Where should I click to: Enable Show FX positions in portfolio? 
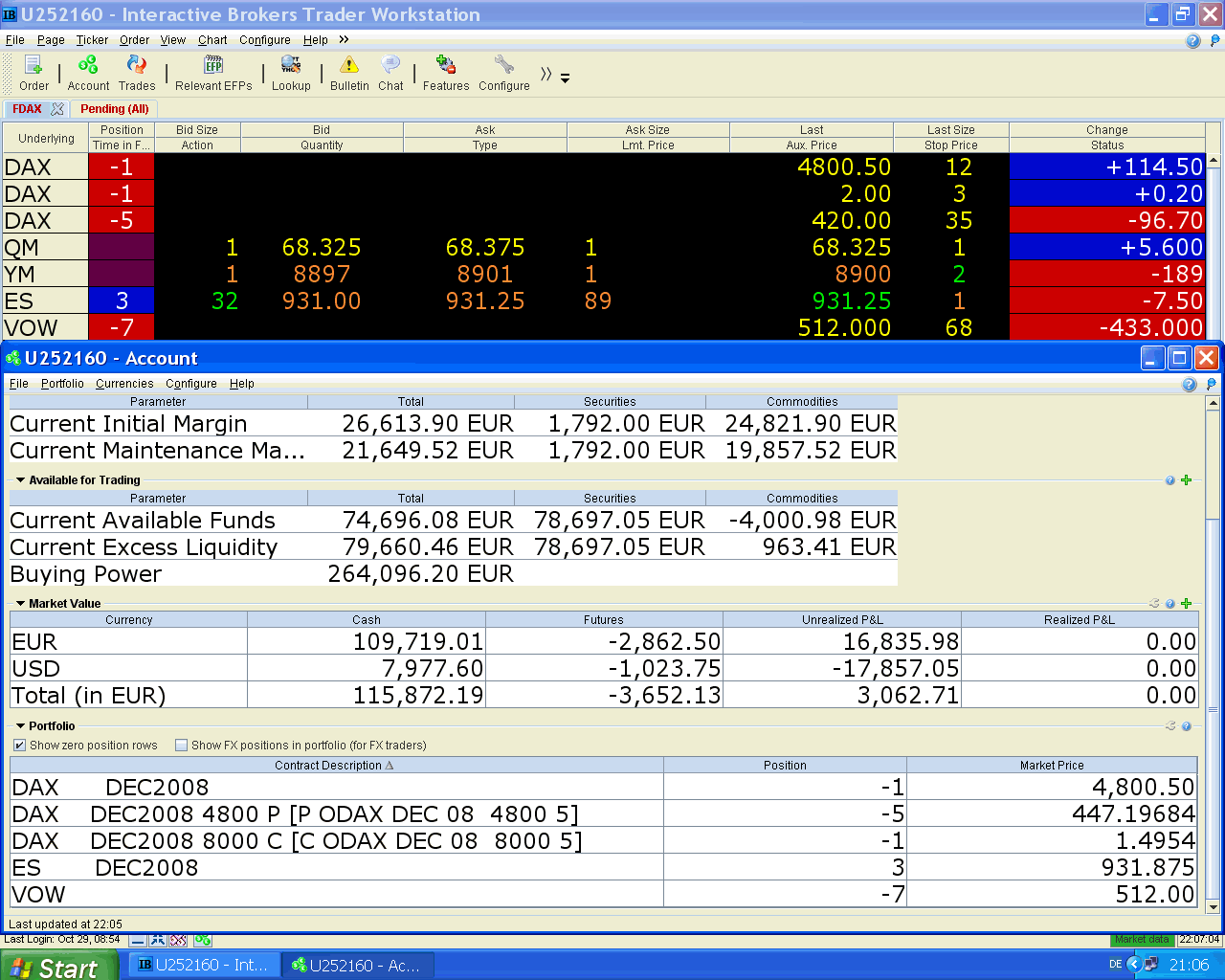point(182,746)
